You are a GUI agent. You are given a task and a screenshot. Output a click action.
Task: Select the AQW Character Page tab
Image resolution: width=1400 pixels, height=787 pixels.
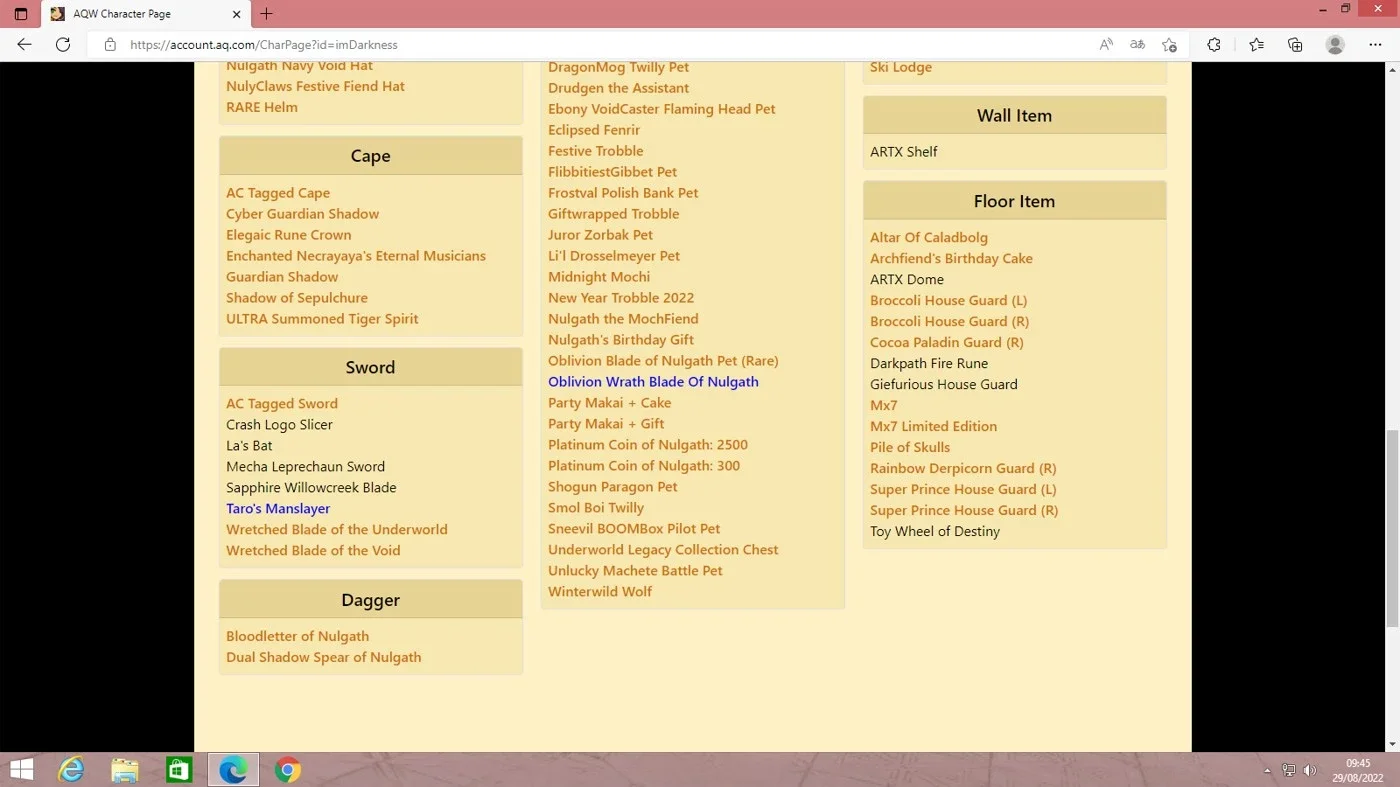tap(147, 14)
